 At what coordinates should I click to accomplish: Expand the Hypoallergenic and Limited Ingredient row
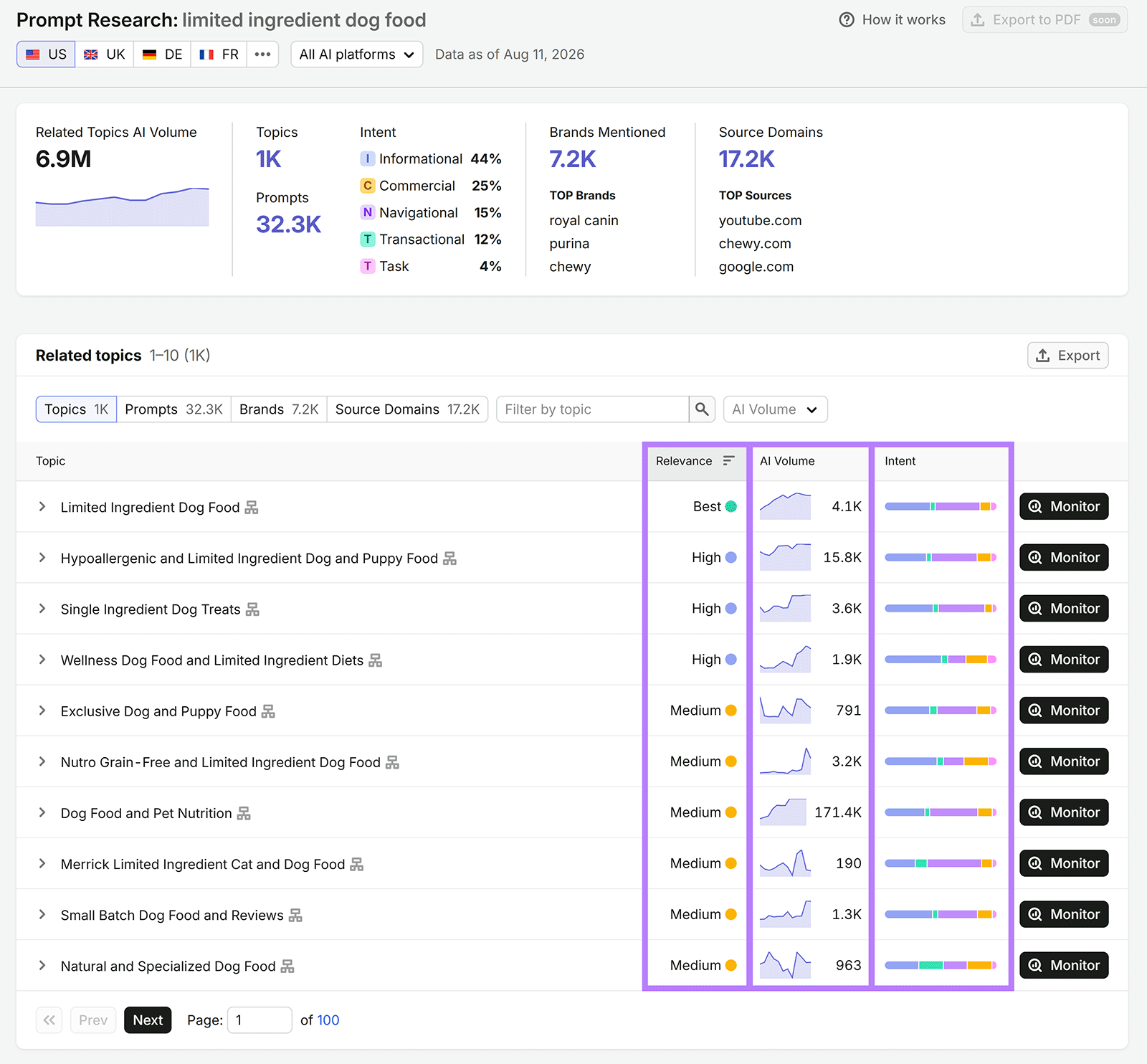pyautogui.click(x=42, y=558)
